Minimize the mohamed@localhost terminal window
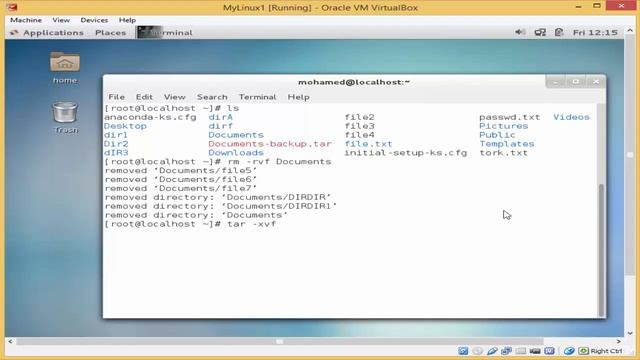Viewport: 640px width, 360px height. (x=556, y=82)
